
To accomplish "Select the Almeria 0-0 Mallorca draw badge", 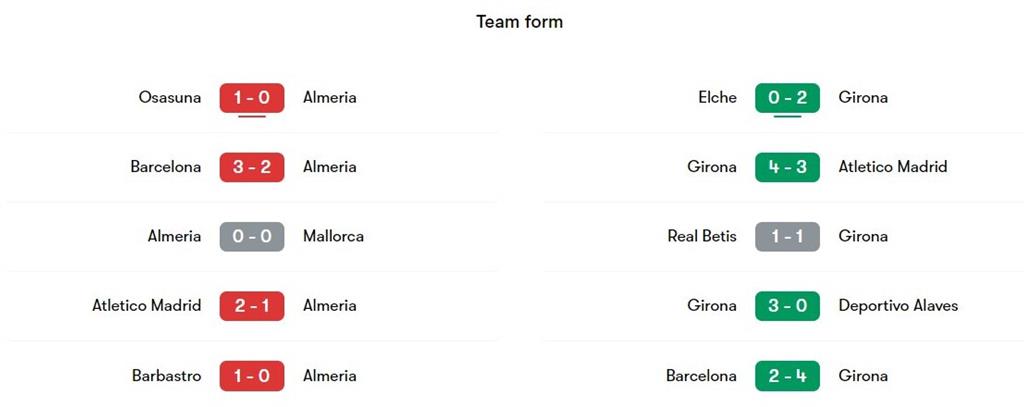I will pyautogui.click(x=252, y=237).
